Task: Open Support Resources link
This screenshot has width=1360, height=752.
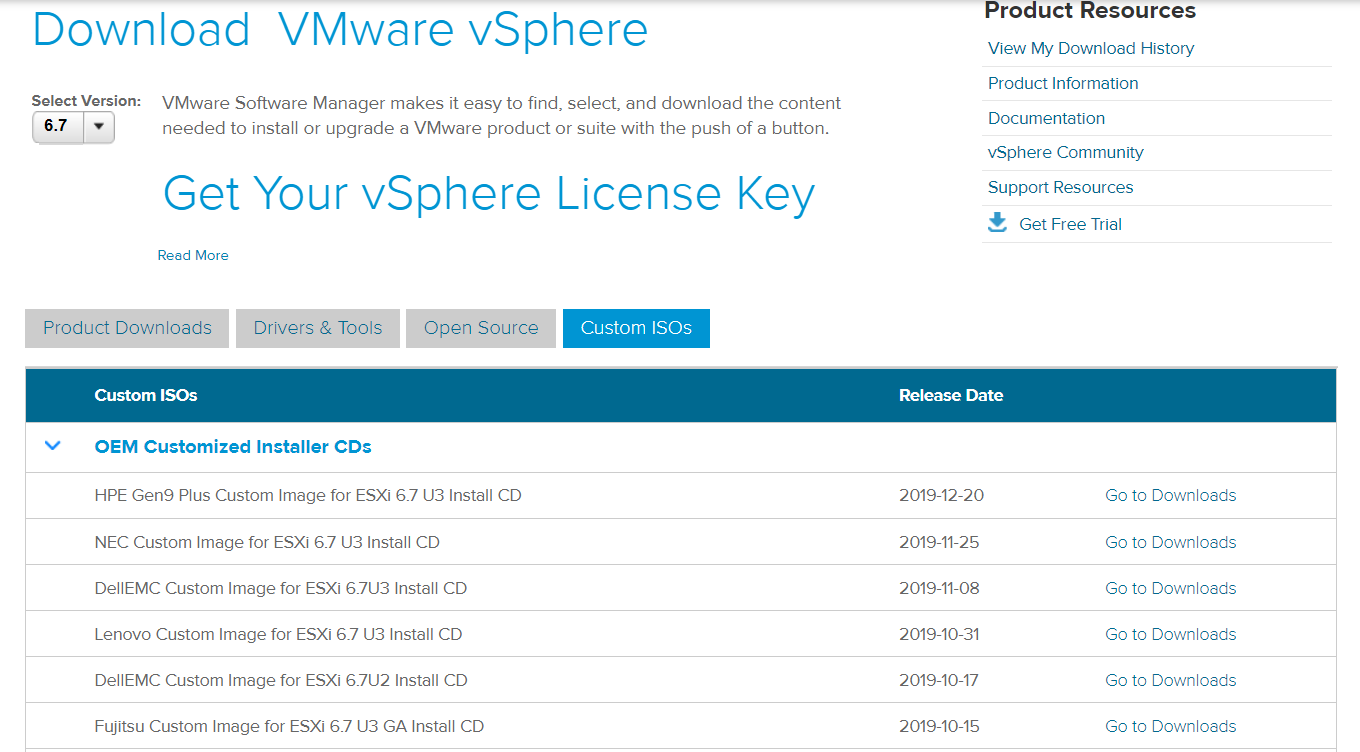Action: click(1061, 187)
